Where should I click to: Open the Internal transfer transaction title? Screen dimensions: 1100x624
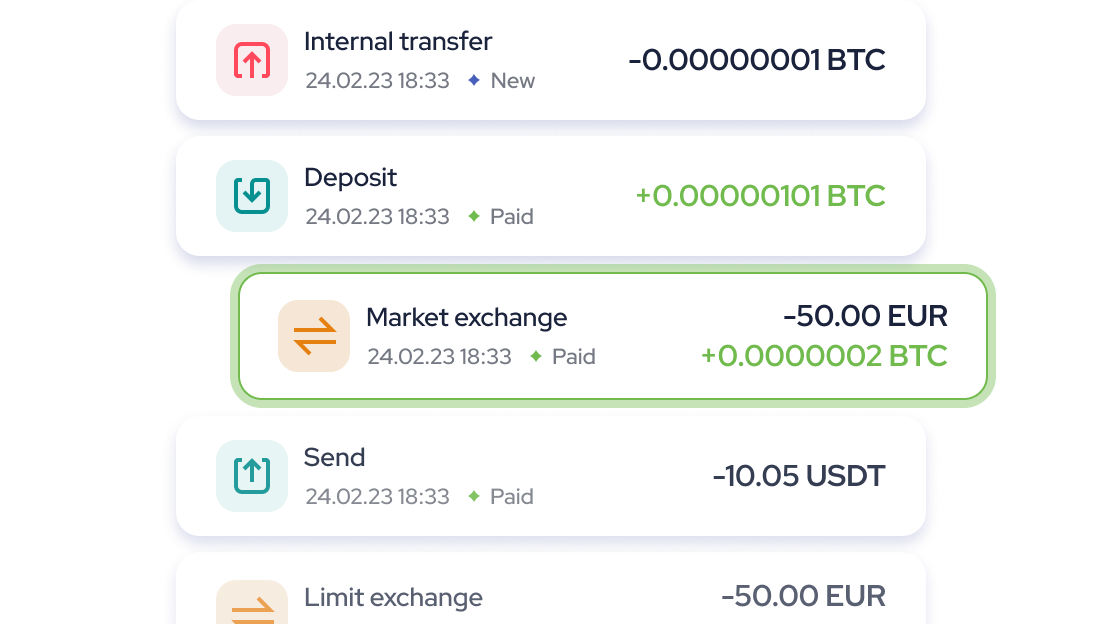point(398,42)
